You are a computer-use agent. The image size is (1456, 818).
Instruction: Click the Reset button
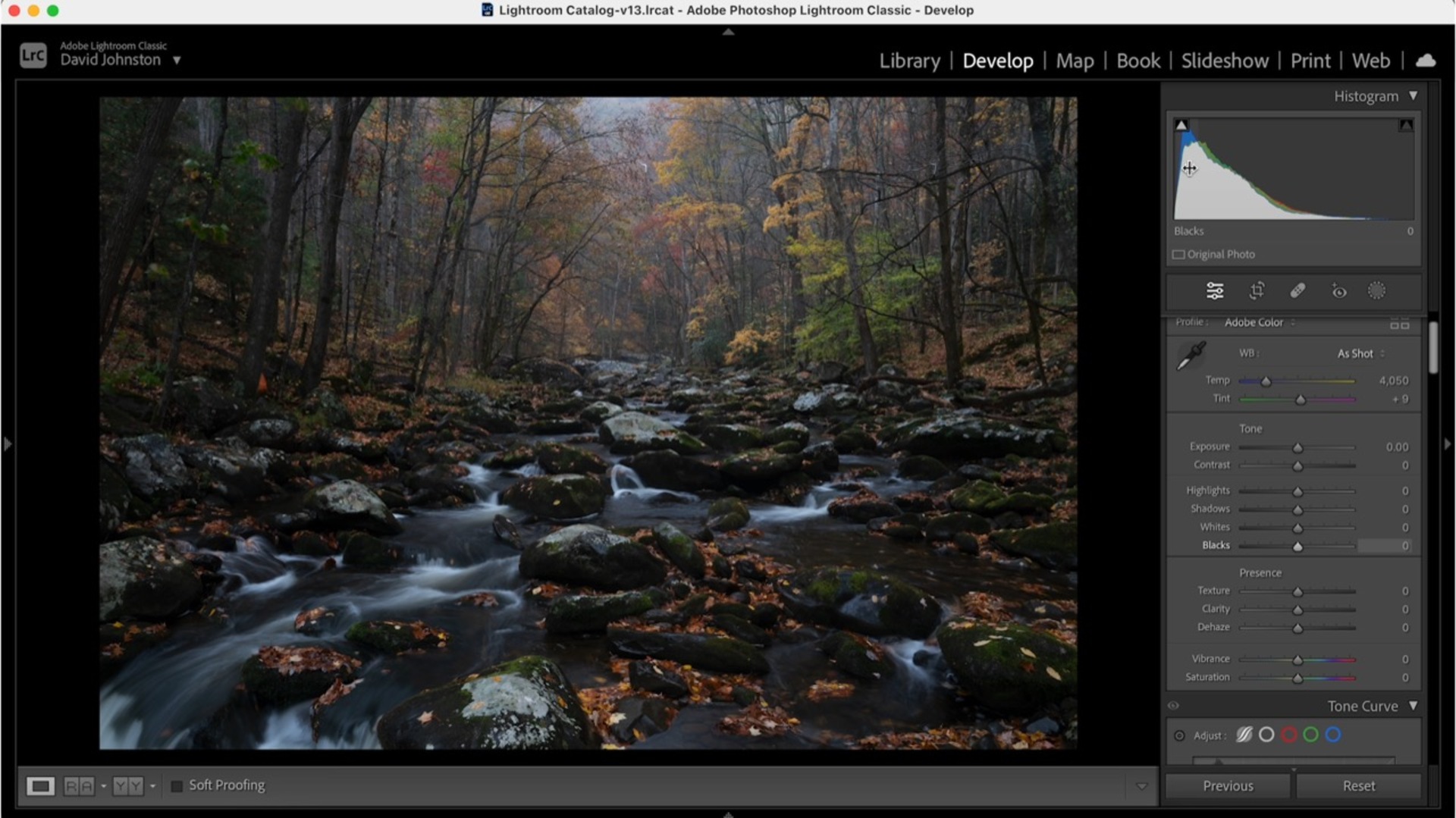click(x=1358, y=786)
